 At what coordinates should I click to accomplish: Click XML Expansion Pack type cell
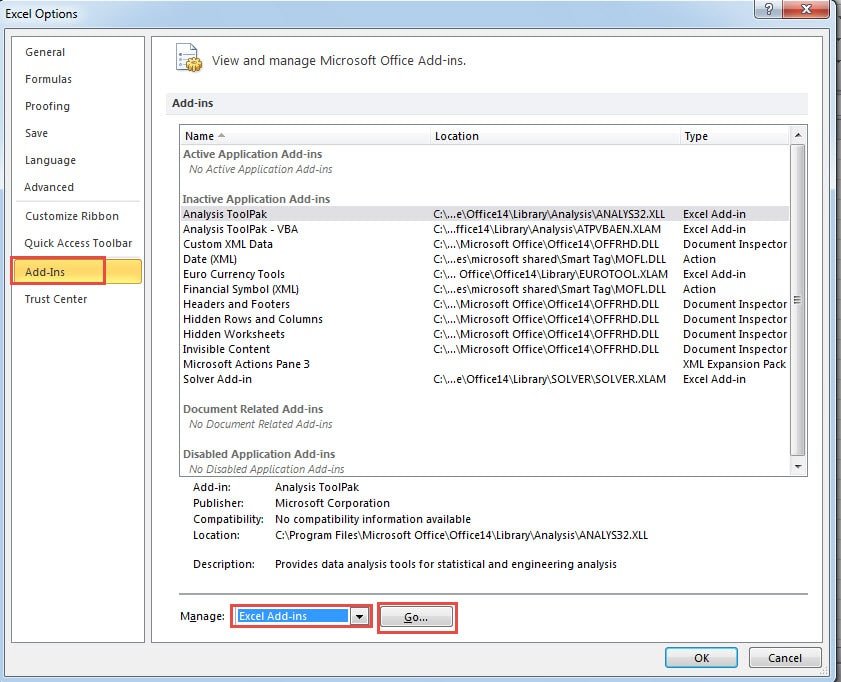coord(734,364)
